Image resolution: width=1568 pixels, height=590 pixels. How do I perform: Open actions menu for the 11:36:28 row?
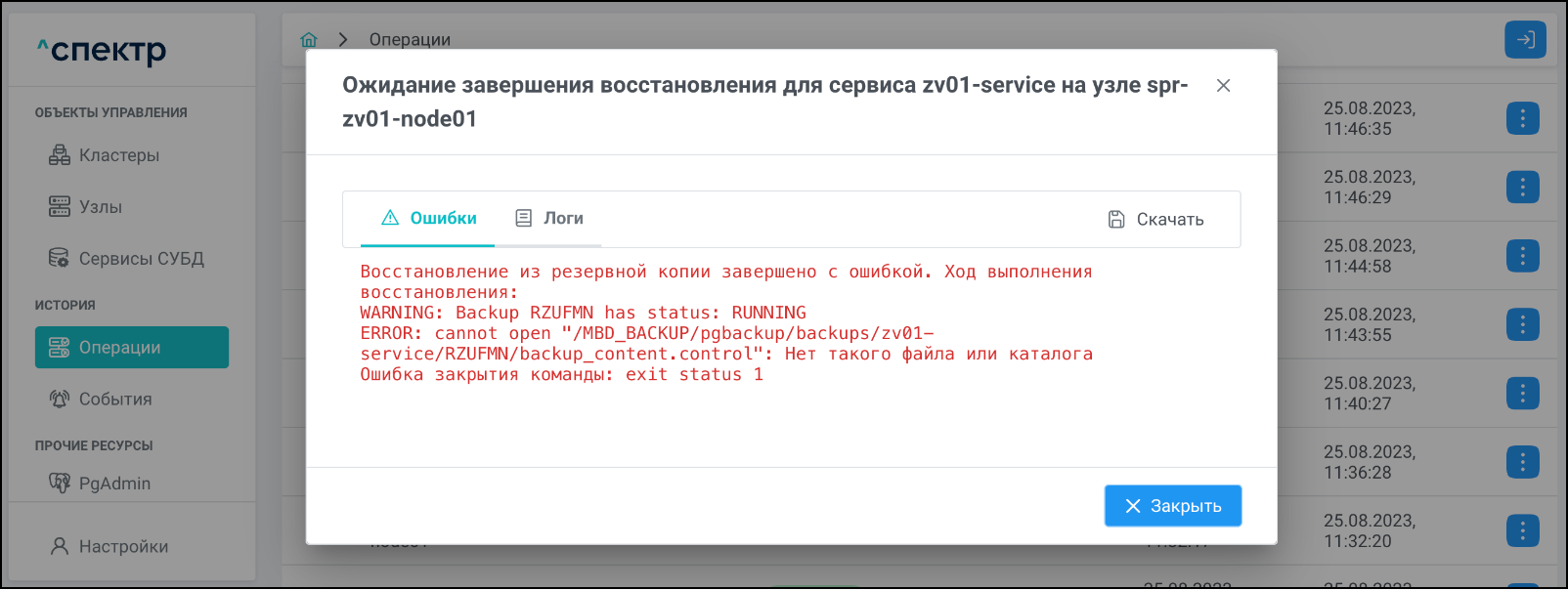(x=1522, y=462)
